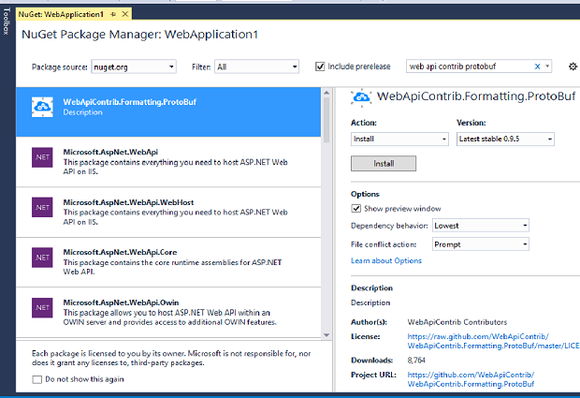Open the Toolbox side panel
Screen dimensions: 580x398
click(6, 21)
